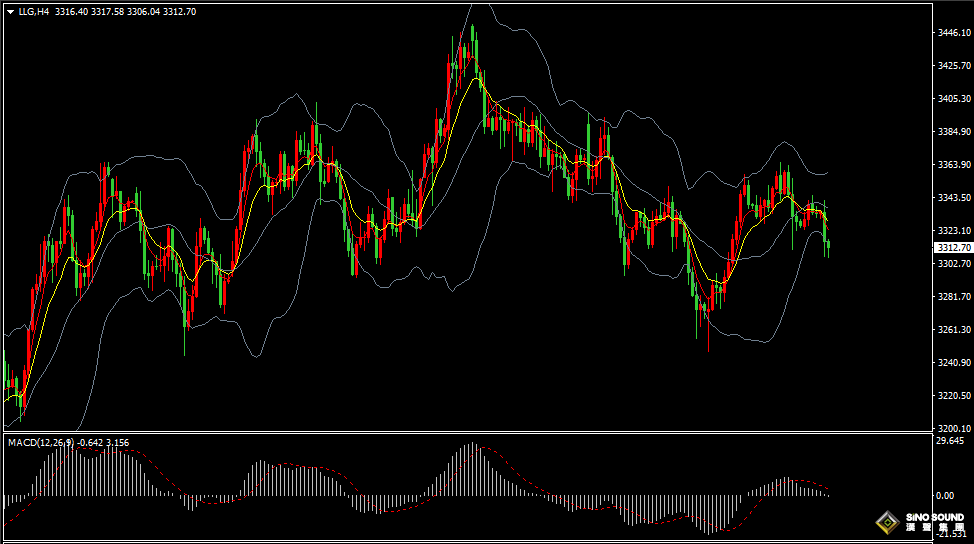
Task: Click the last green candlestick on the chart
Action: click(x=827, y=247)
